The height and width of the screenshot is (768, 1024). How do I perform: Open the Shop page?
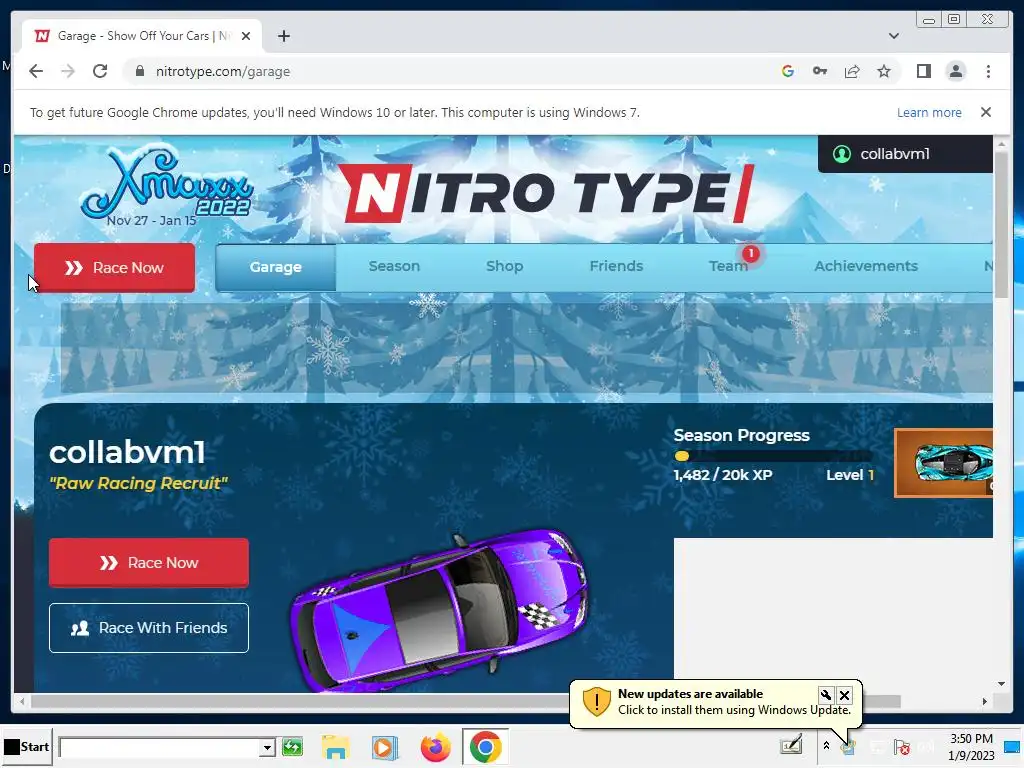(x=504, y=266)
